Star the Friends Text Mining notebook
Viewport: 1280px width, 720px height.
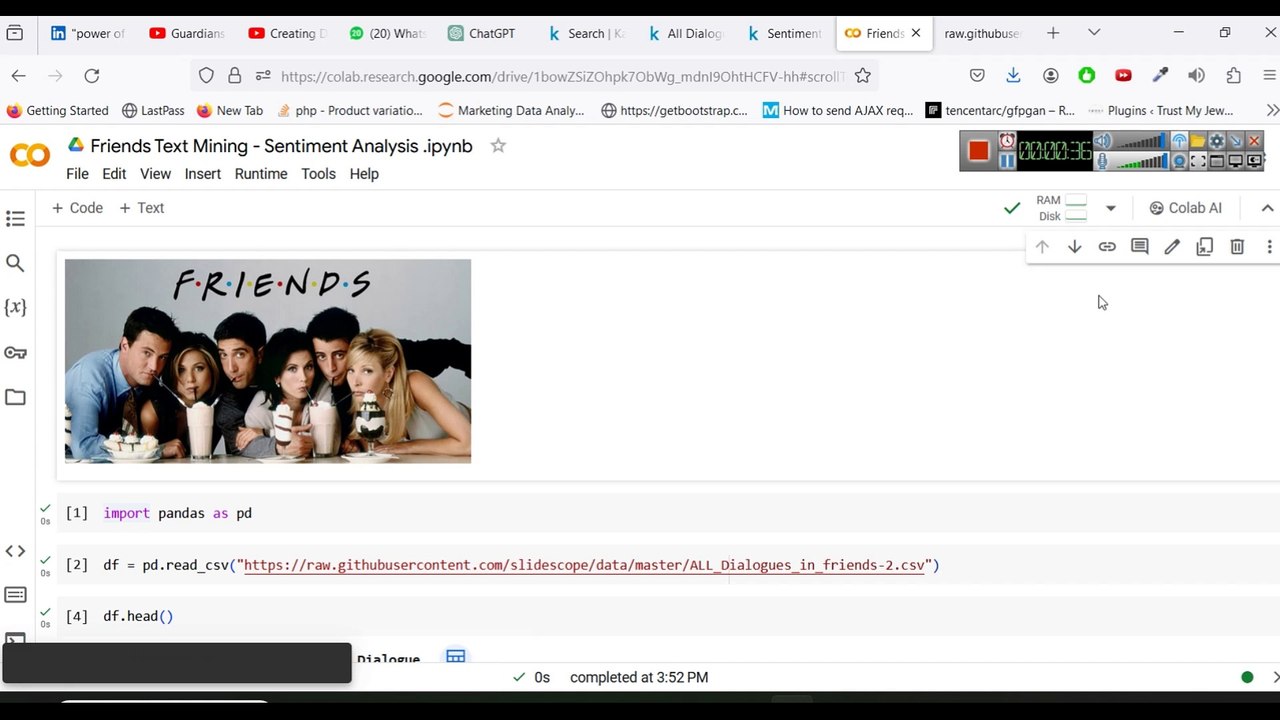(498, 146)
